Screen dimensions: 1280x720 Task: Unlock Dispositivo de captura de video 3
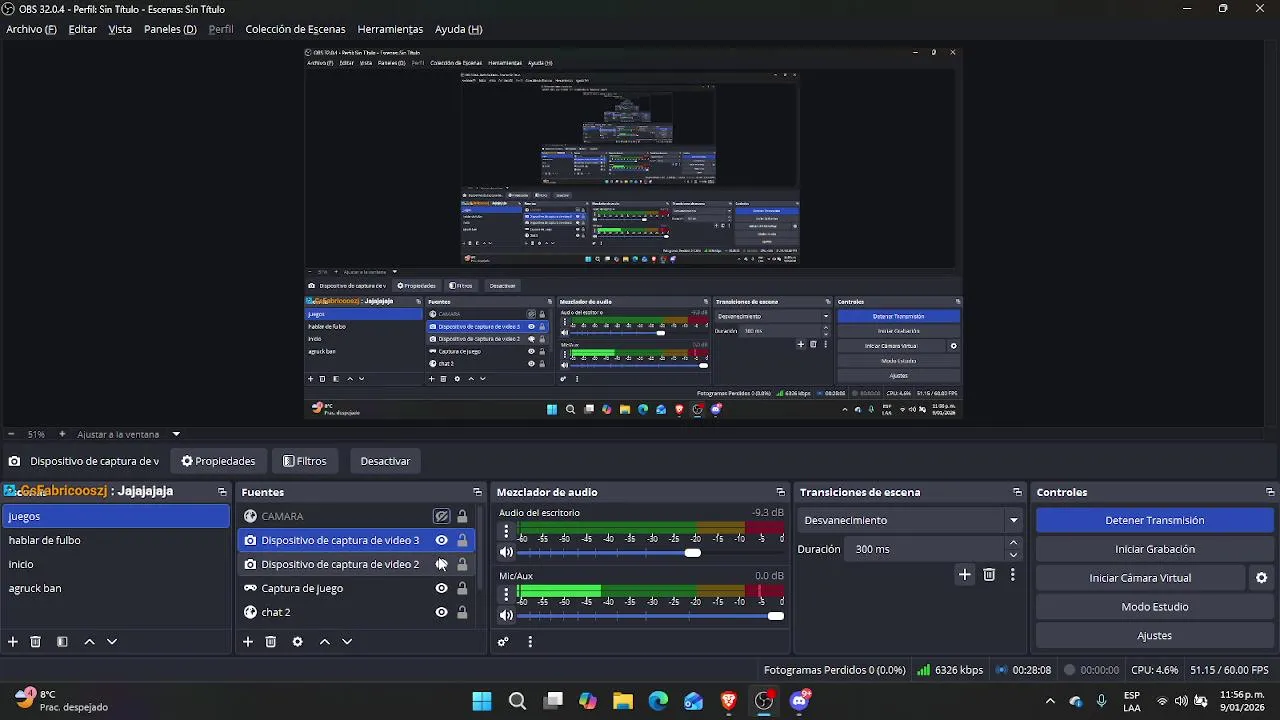[x=462, y=540]
